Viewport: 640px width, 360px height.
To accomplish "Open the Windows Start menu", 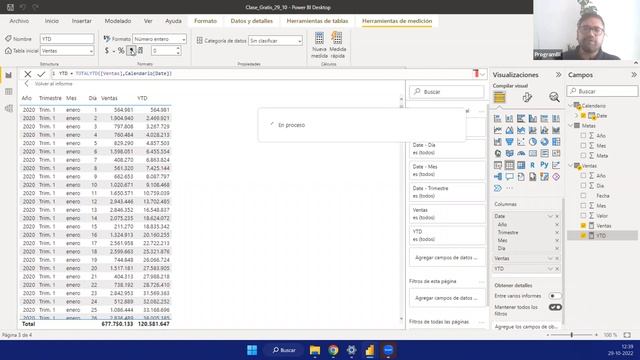I will point(252,350).
